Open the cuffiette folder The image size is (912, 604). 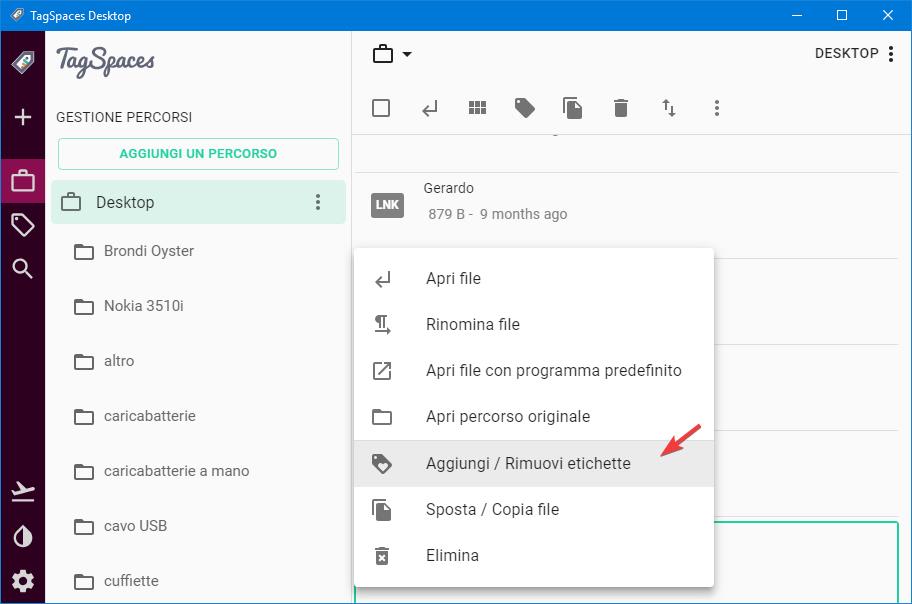[131, 581]
